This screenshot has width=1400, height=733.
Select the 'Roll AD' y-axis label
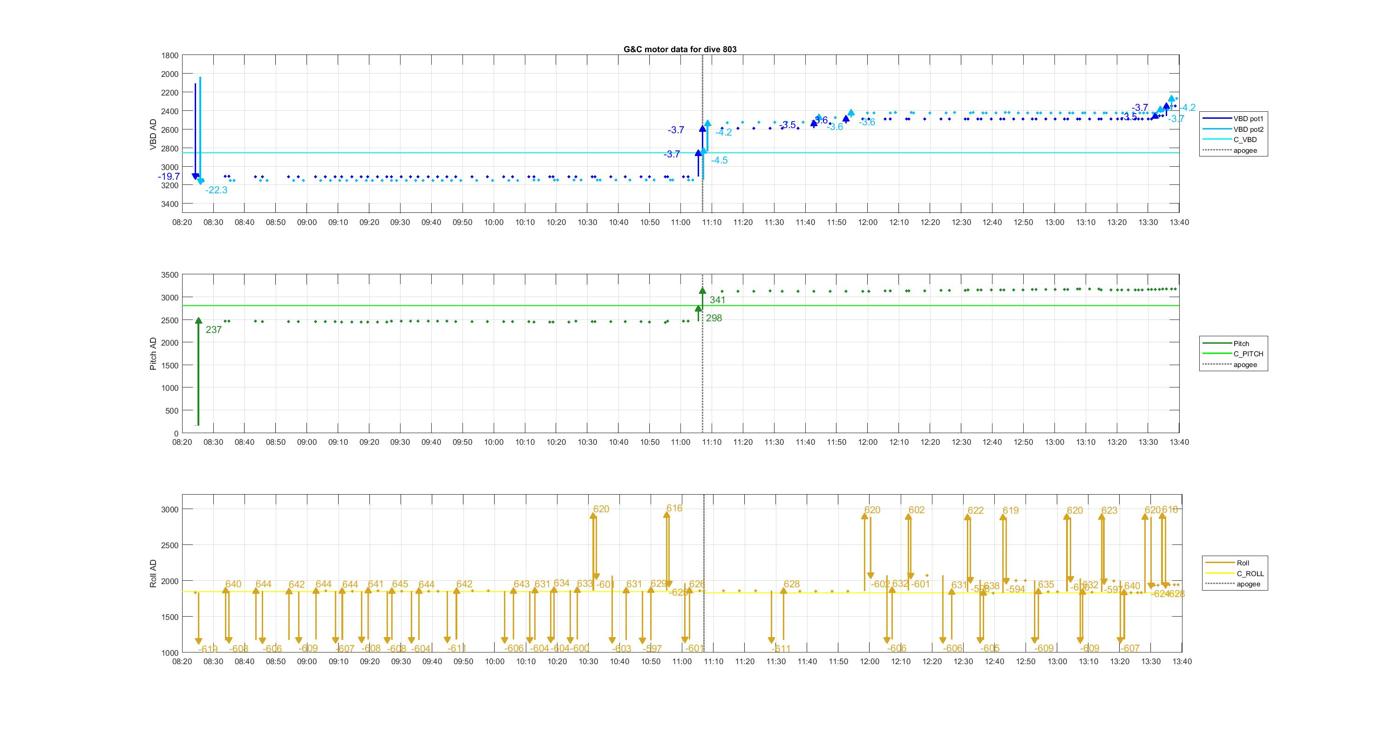pyautogui.click(x=153, y=573)
